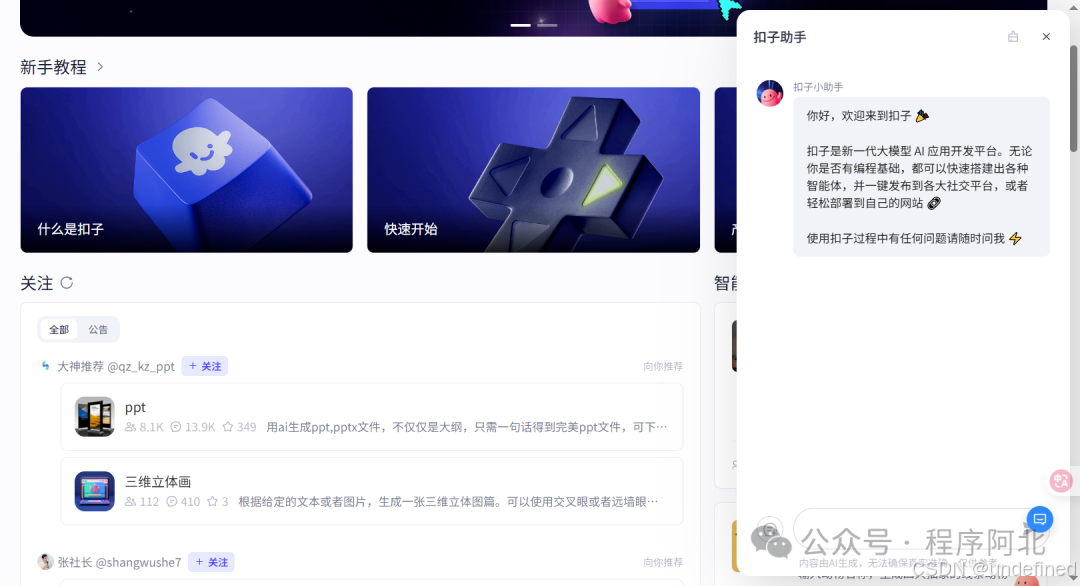Open the 三维立体画 bot icon
The height and width of the screenshot is (586, 1080).
[x=94, y=491]
